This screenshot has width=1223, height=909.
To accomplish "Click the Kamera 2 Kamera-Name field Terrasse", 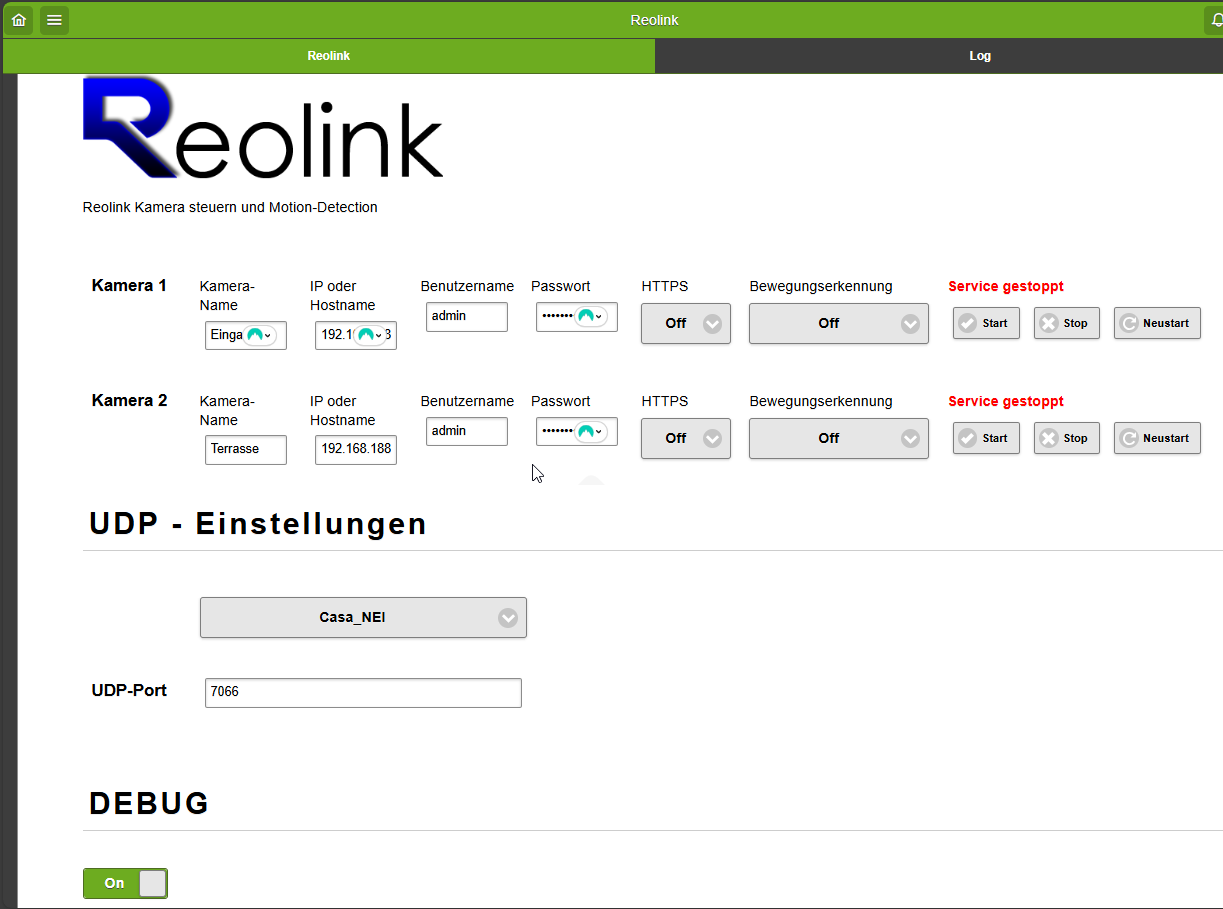I will 246,450.
